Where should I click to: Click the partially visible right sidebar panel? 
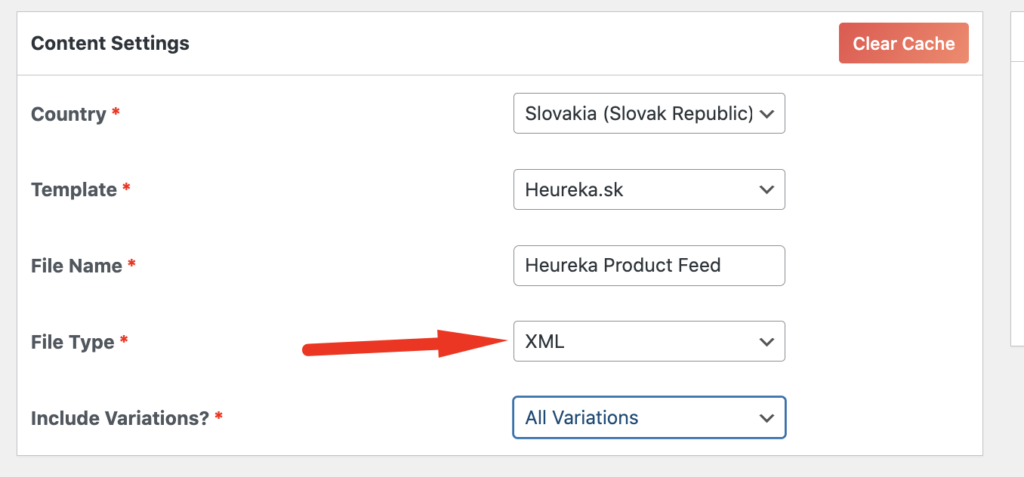point(1017,178)
